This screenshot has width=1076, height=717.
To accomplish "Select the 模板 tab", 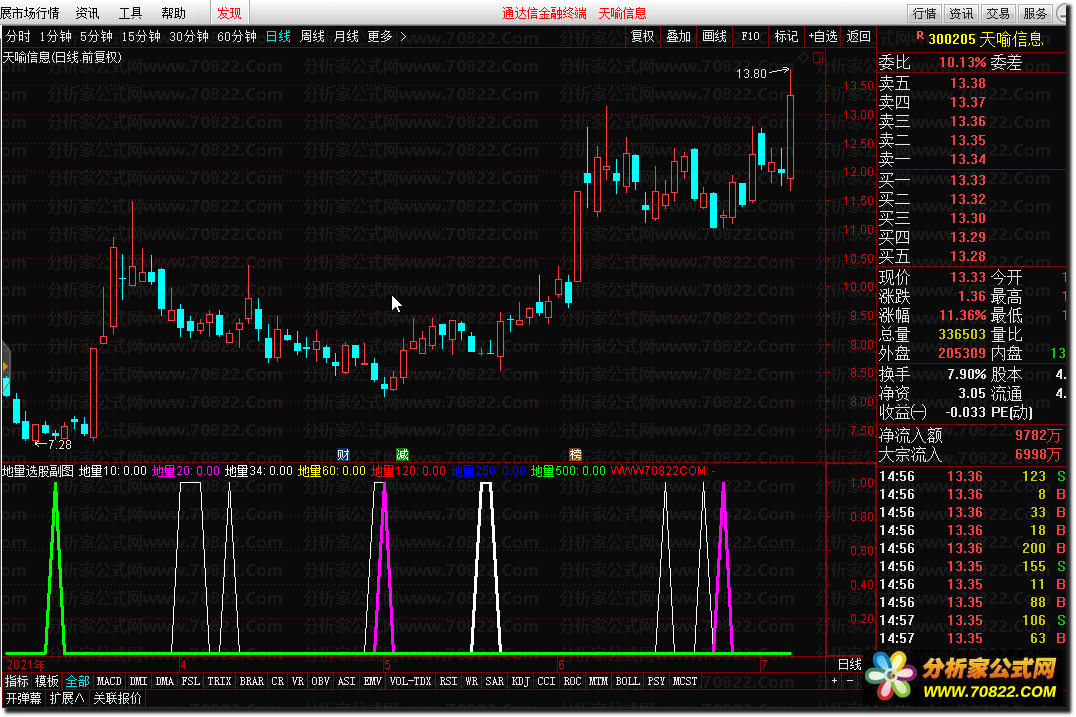I will tap(47, 681).
